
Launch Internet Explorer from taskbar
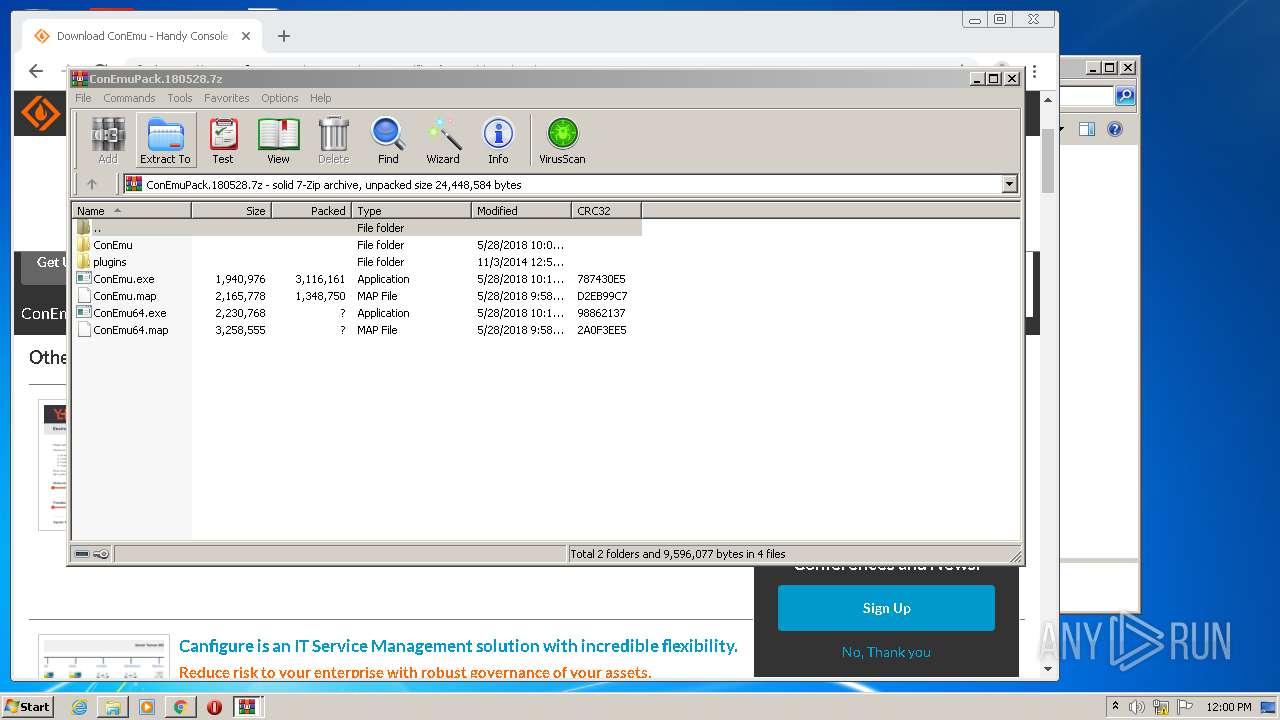[x=79, y=707]
